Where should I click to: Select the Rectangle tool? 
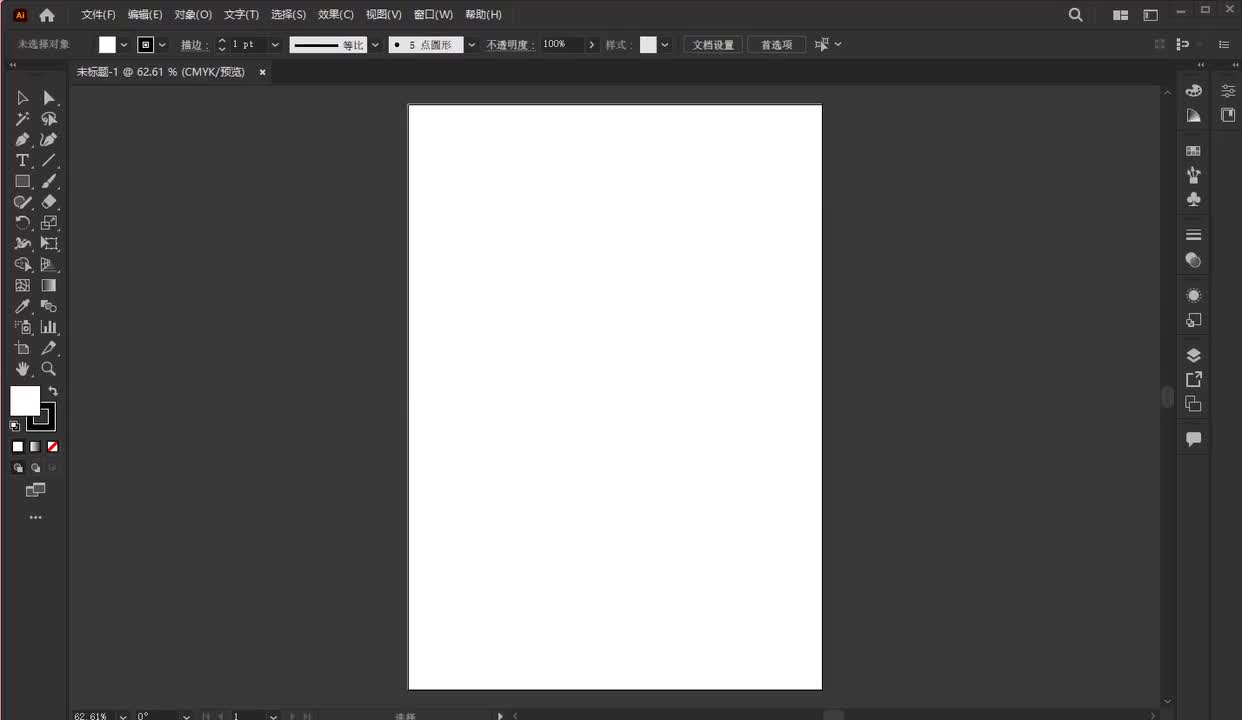pos(22,182)
